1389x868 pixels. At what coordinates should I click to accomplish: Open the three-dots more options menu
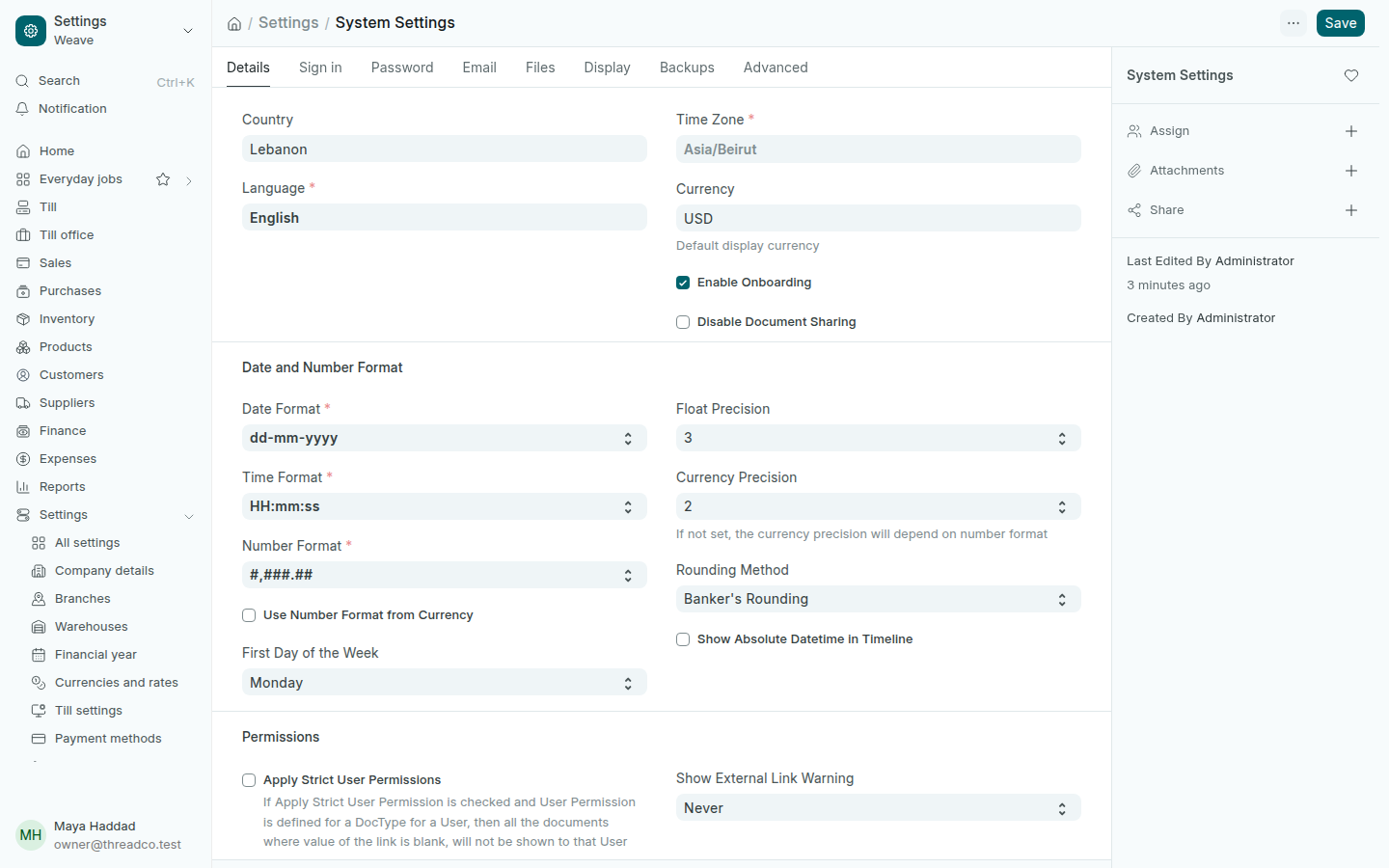[x=1294, y=23]
